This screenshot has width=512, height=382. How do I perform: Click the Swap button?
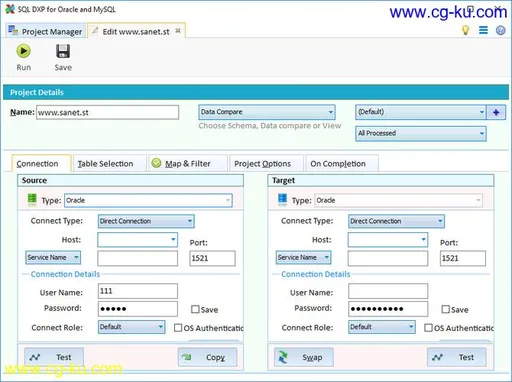pyautogui.click(x=303, y=357)
